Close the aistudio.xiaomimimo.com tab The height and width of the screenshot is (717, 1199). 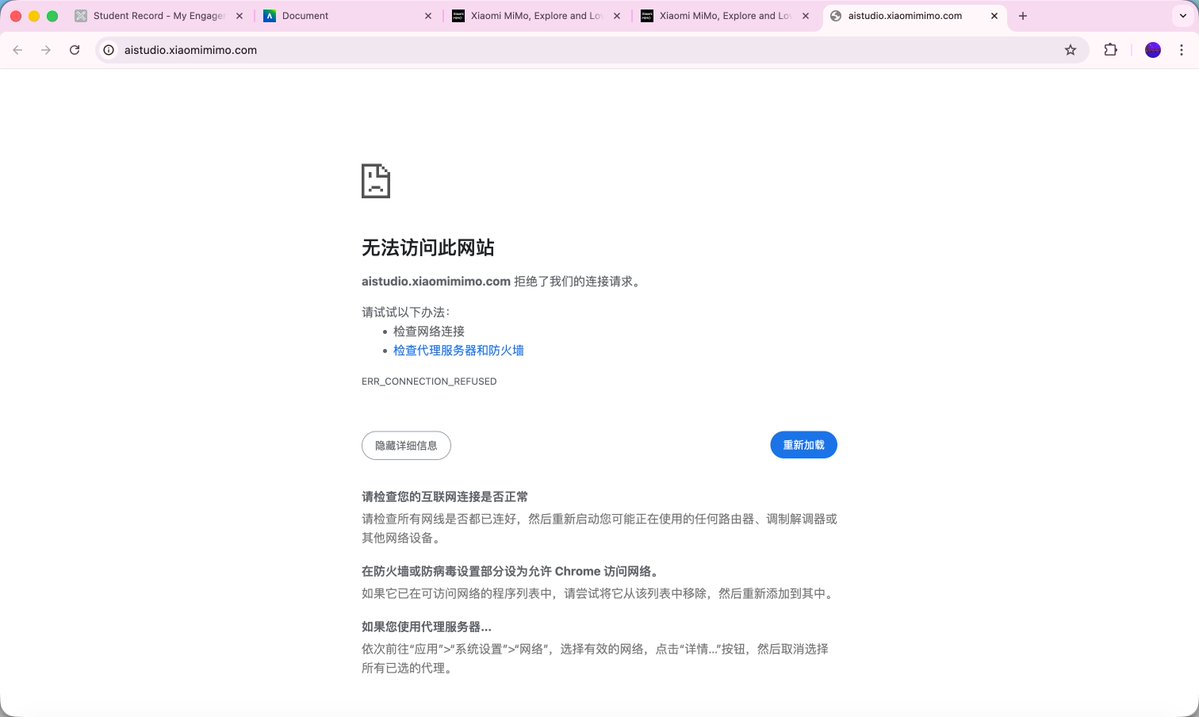click(994, 15)
